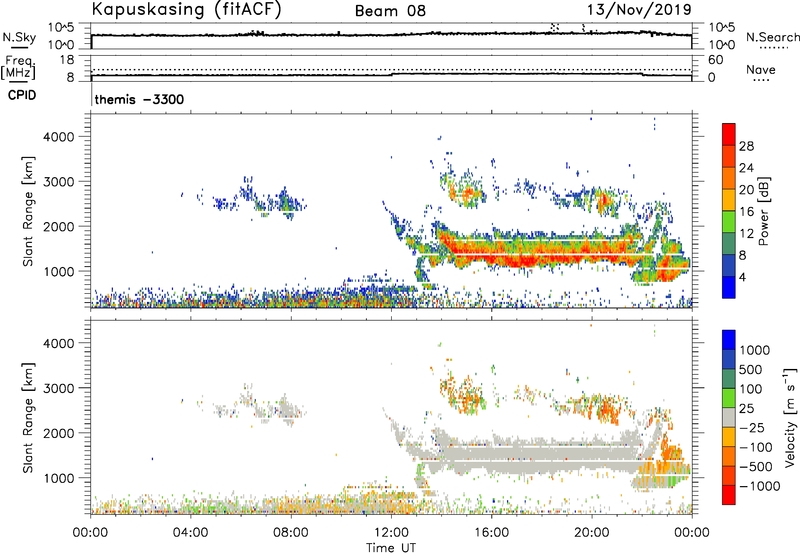Pick the yellow 16–20 dB power colorbar segment

(x=729, y=200)
